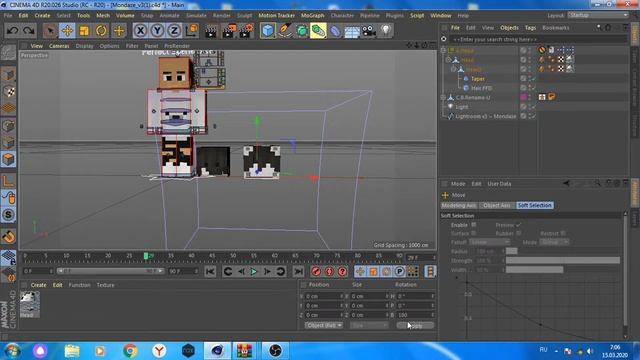Click the Enable Snap S icon
Screen dimensions: 640x360
click(9, 215)
